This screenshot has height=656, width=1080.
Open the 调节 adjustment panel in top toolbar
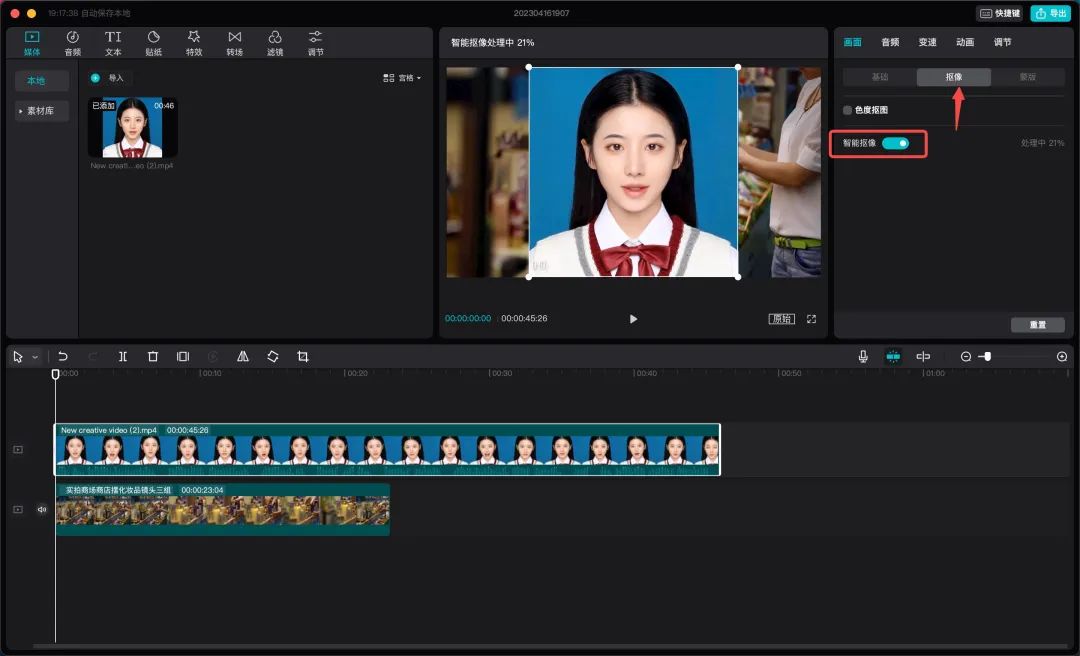[x=315, y=43]
